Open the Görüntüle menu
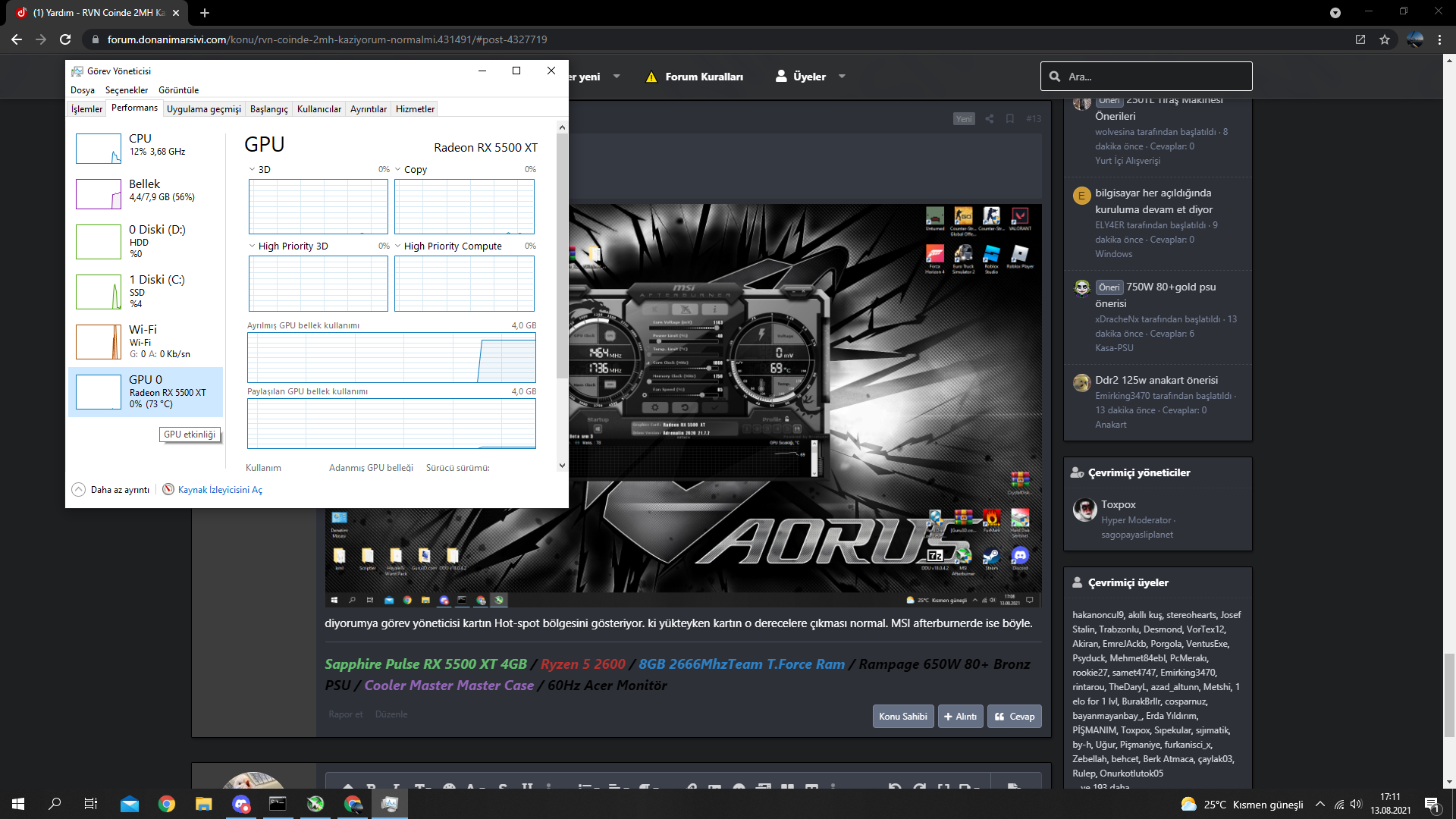This screenshot has width=1456, height=819. point(178,90)
